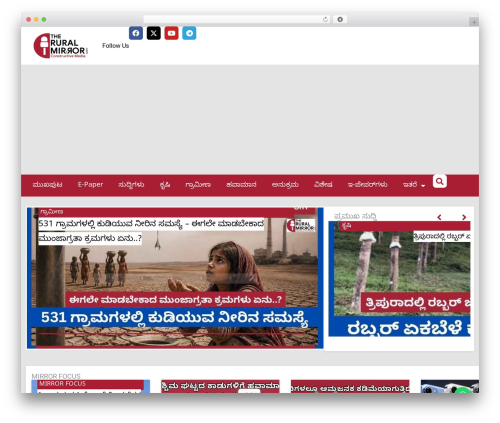Click the Follow Us text
Image resolution: width=500 pixels, height=423 pixels.
point(115,46)
